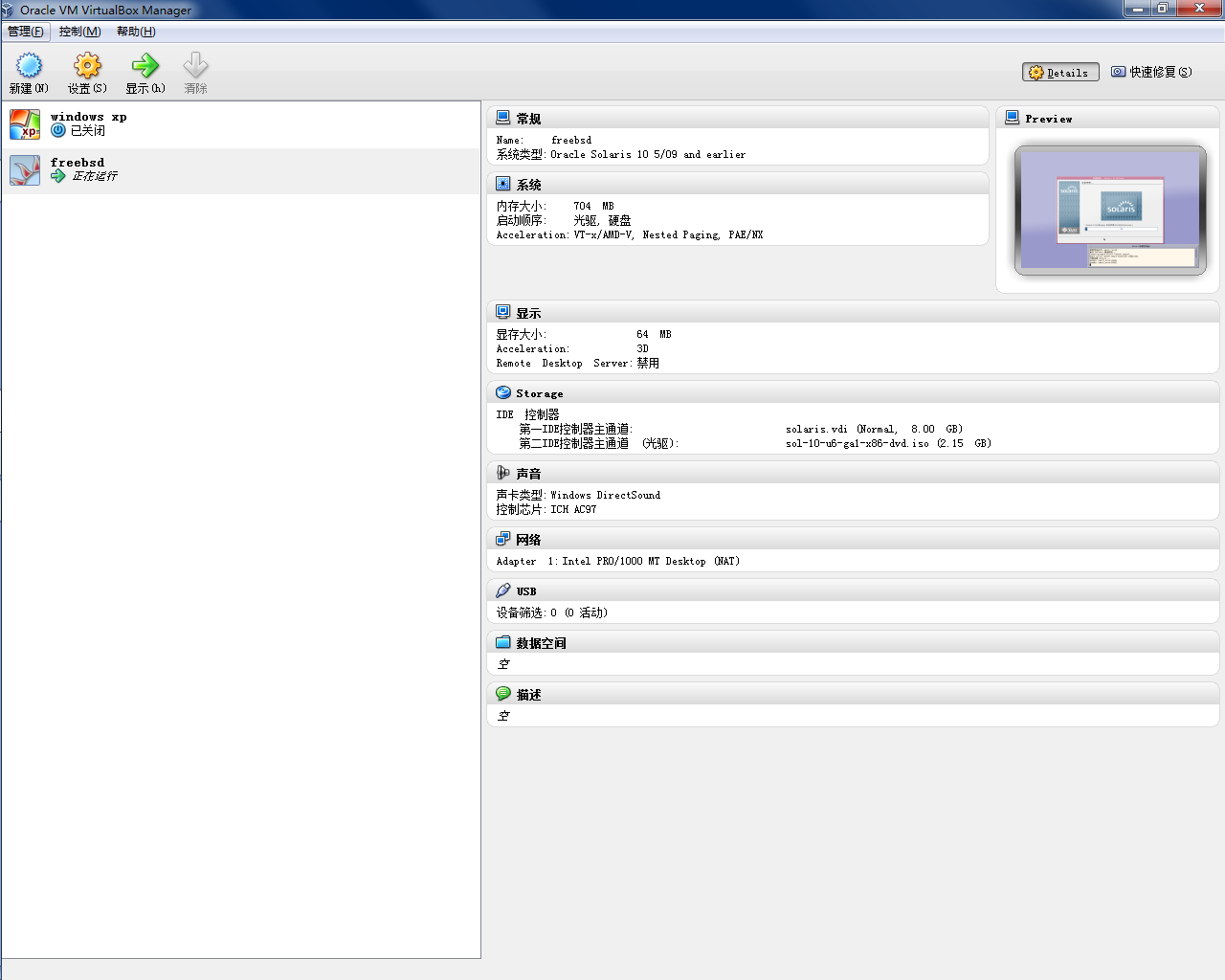The image size is (1225, 980).
Task: Click the freebsd preview thumbnail
Action: pos(1110,211)
